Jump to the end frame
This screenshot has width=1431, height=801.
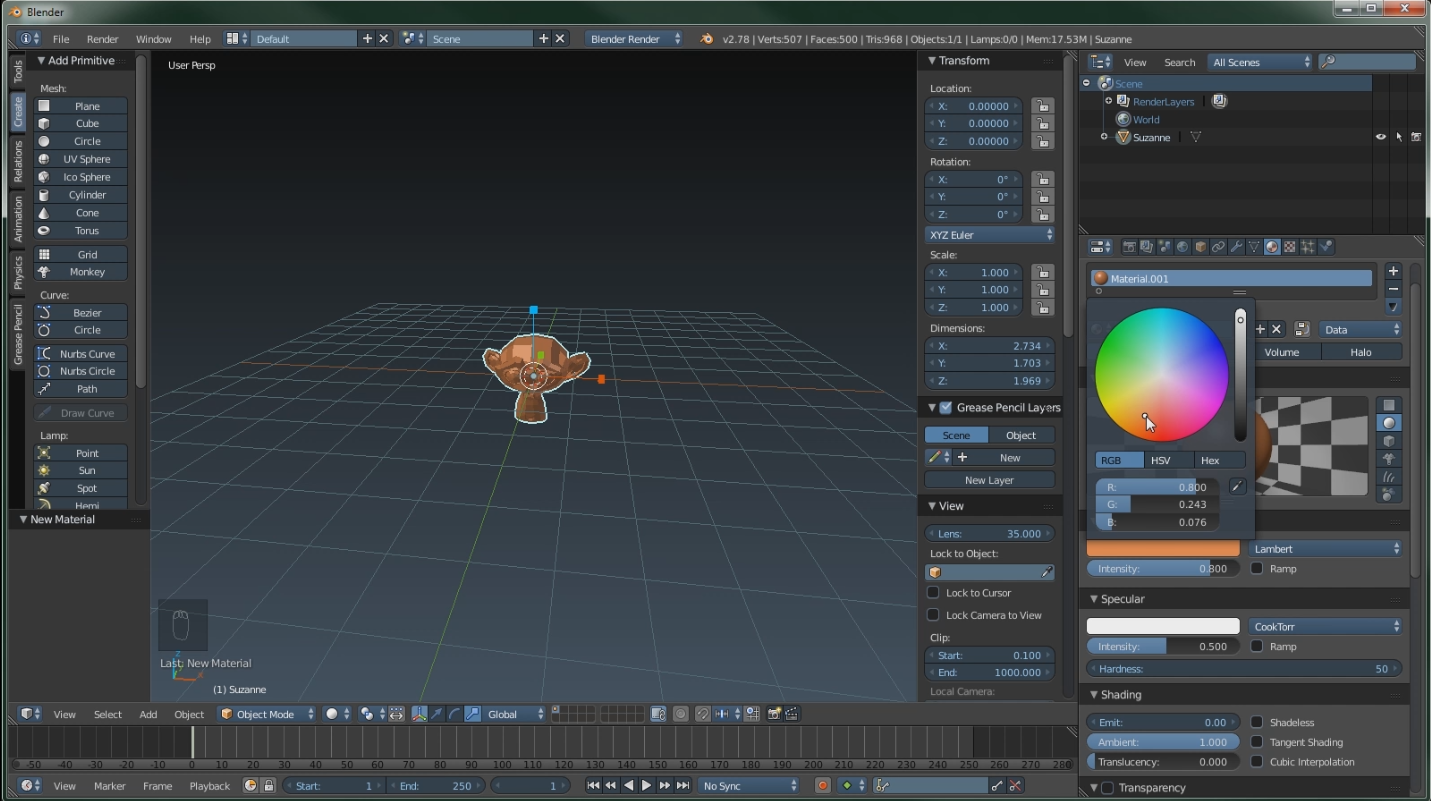[x=683, y=786]
